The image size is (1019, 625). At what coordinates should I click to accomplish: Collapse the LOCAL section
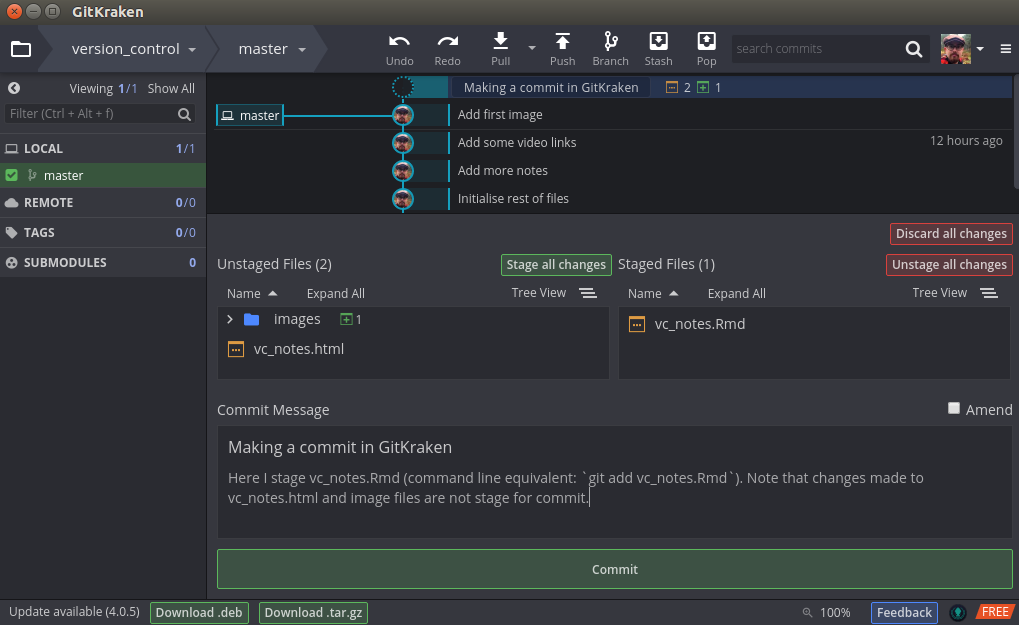pyautogui.click(x=103, y=148)
